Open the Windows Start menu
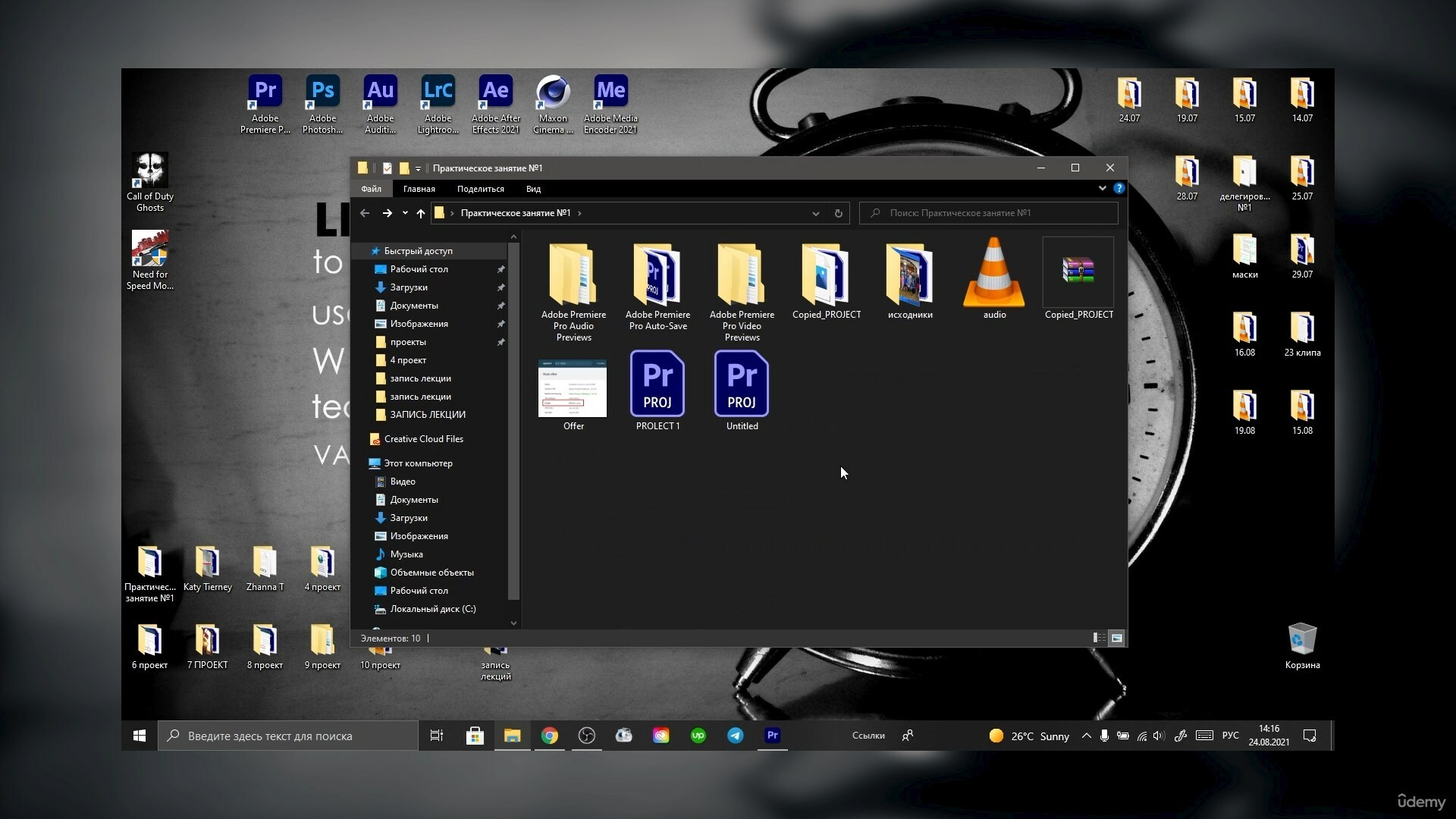Screen dimensions: 1456x819 point(140,736)
